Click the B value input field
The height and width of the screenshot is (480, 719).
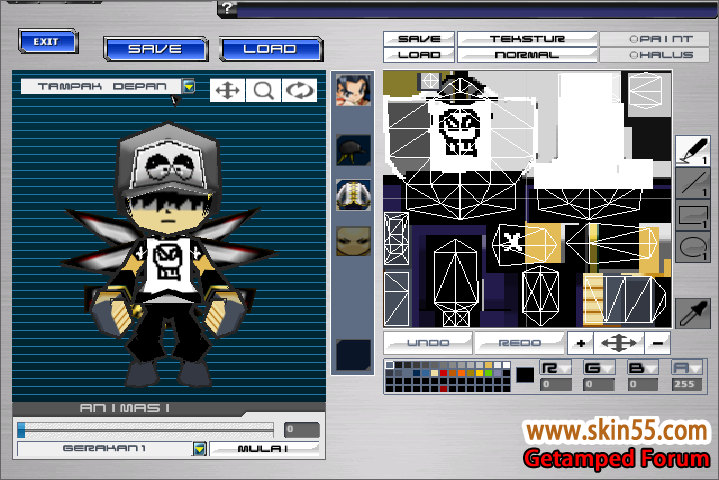click(x=642, y=384)
